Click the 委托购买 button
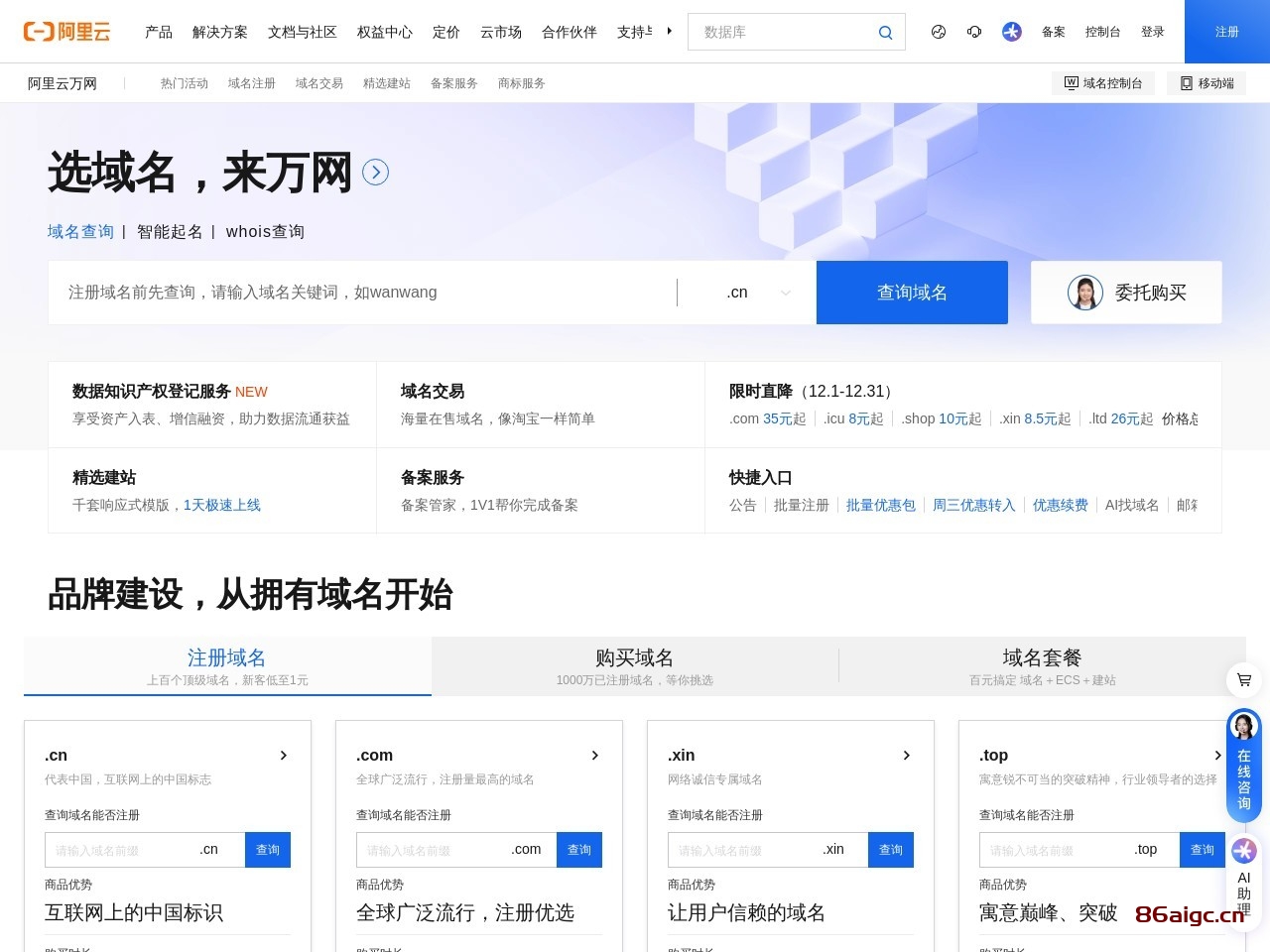The image size is (1270, 952). pyautogui.click(x=1126, y=293)
